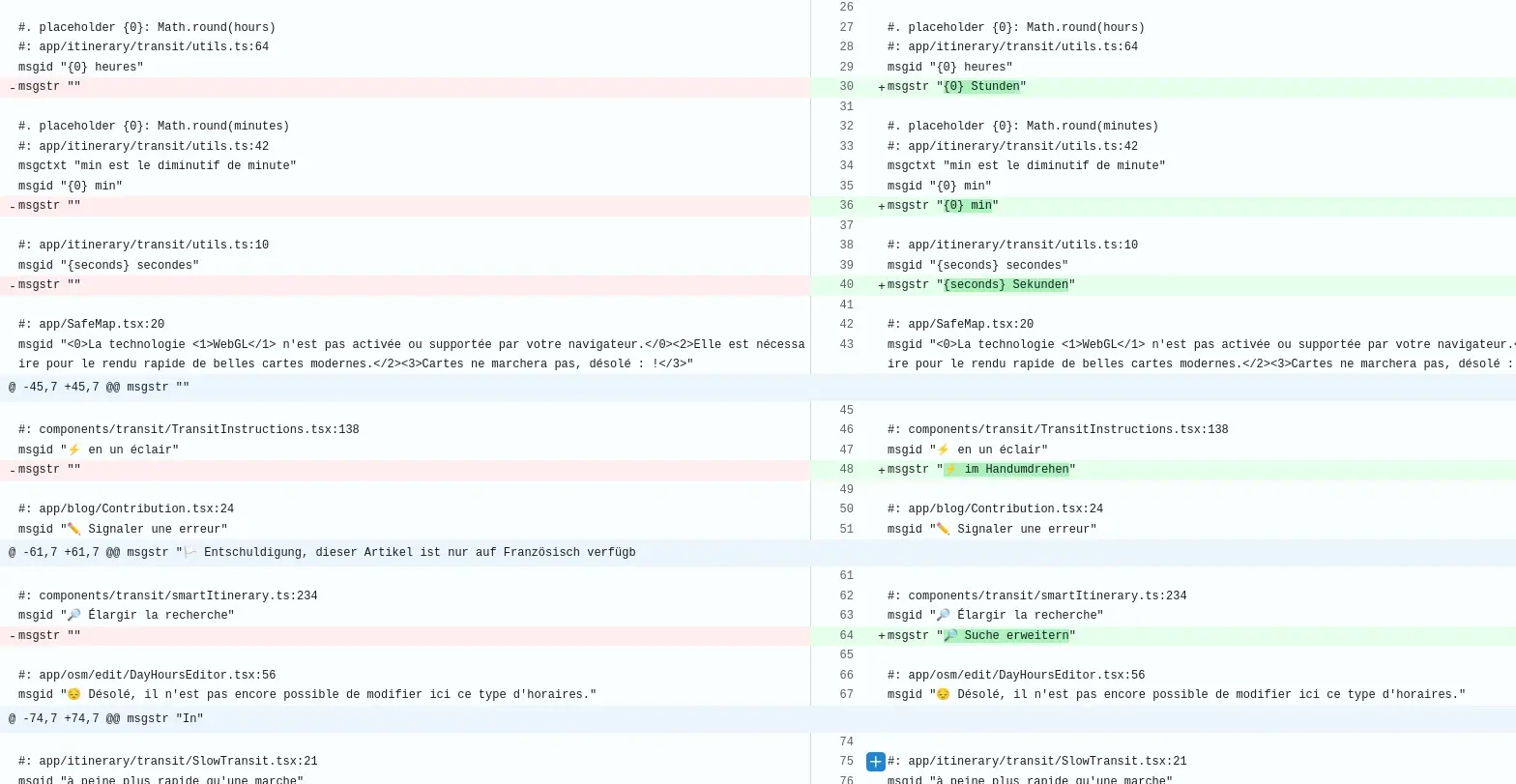This screenshot has height=784, width=1516.
Task: Expand the hunk header @ -61,7 +61,7
Action: tap(321, 553)
